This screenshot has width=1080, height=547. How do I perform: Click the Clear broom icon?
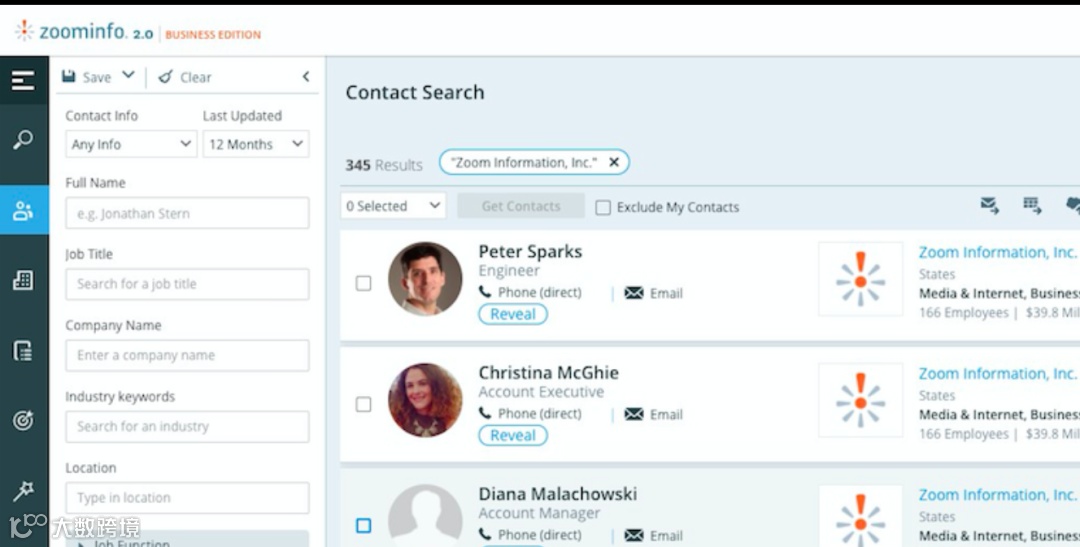point(165,76)
